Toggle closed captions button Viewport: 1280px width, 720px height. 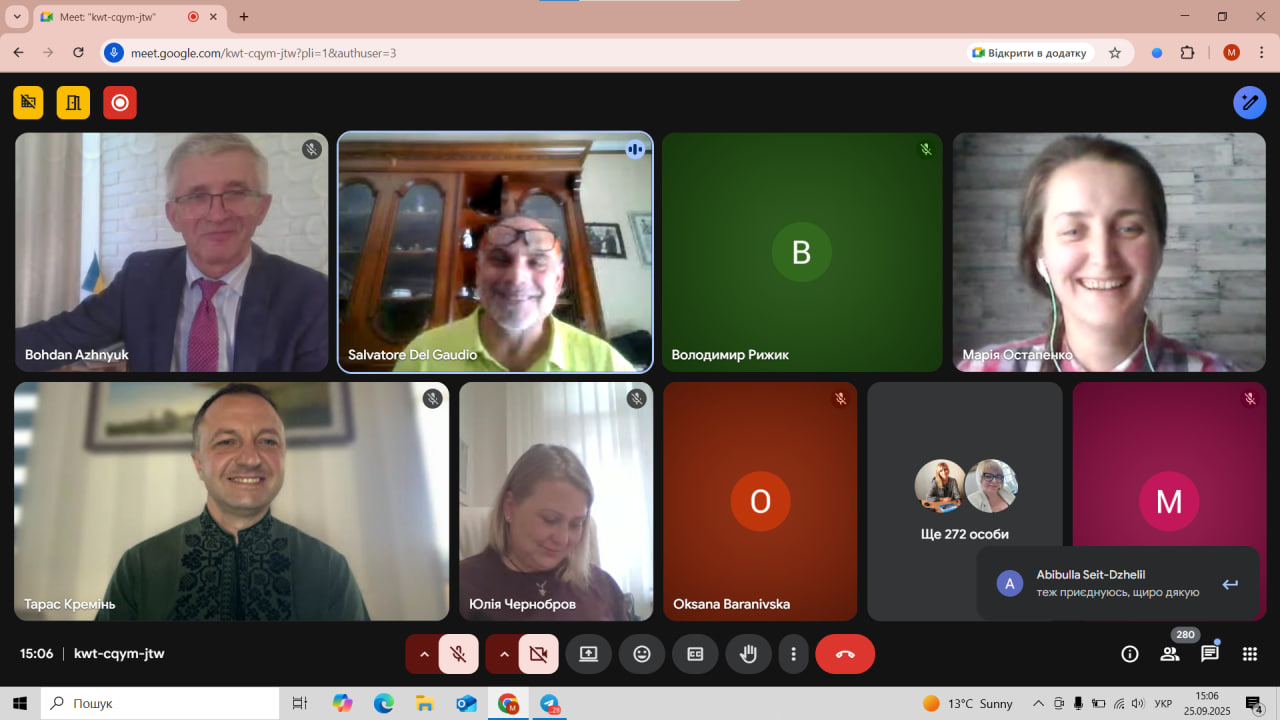coord(695,654)
